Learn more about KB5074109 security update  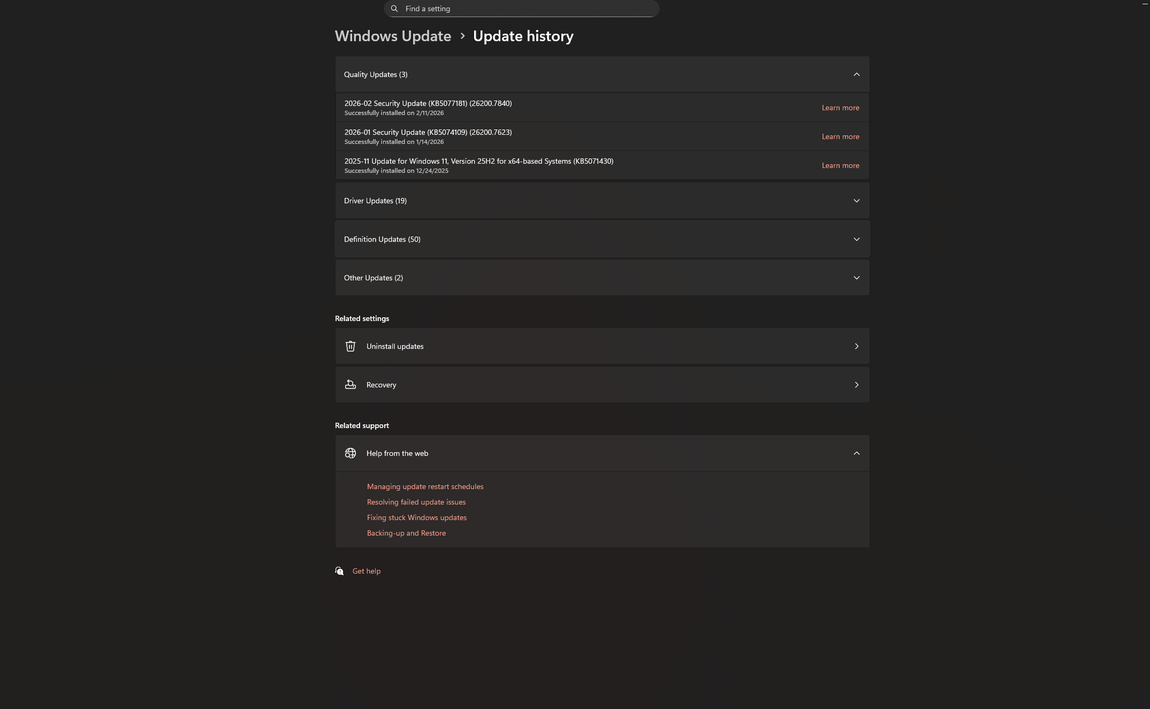pyautogui.click(x=840, y=137)
